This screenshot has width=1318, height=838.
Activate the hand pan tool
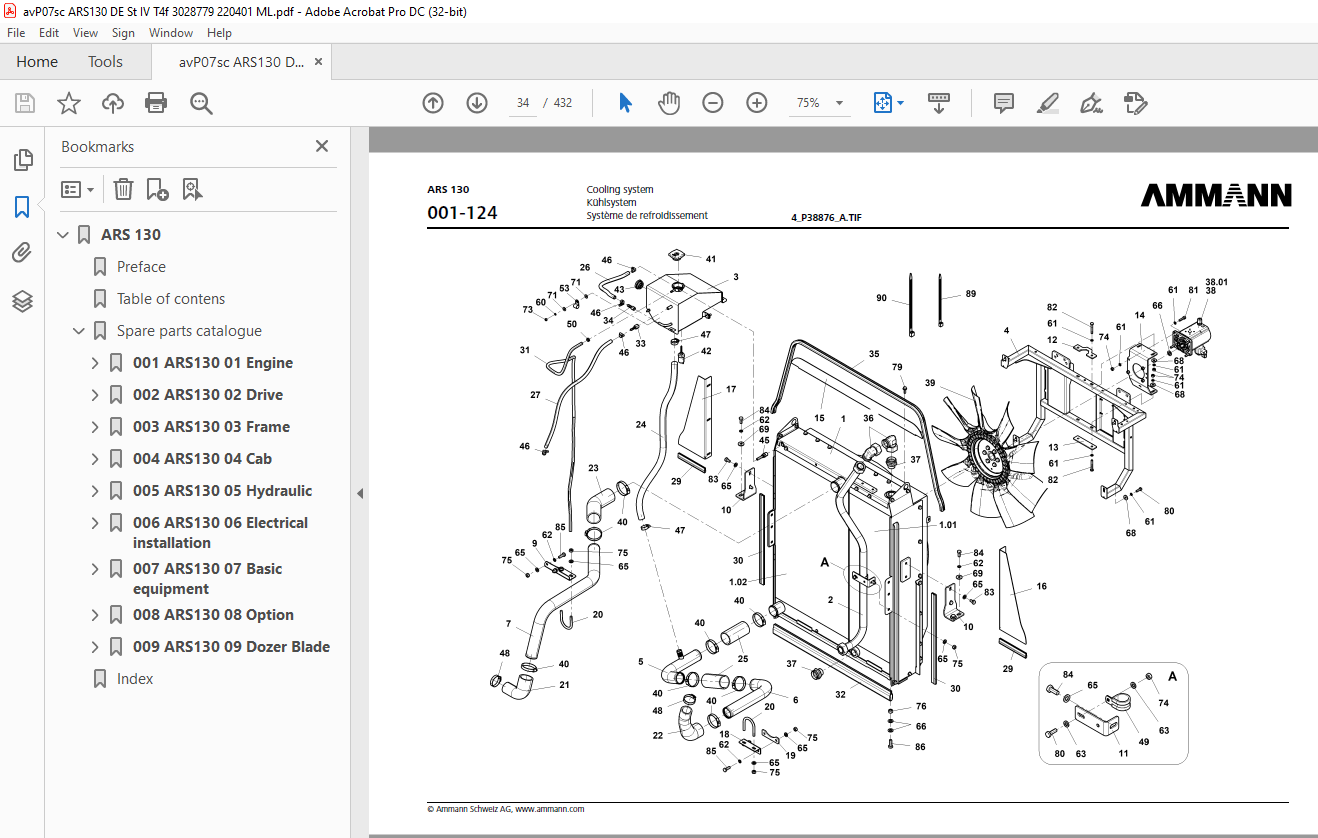[x=669, y=103]
